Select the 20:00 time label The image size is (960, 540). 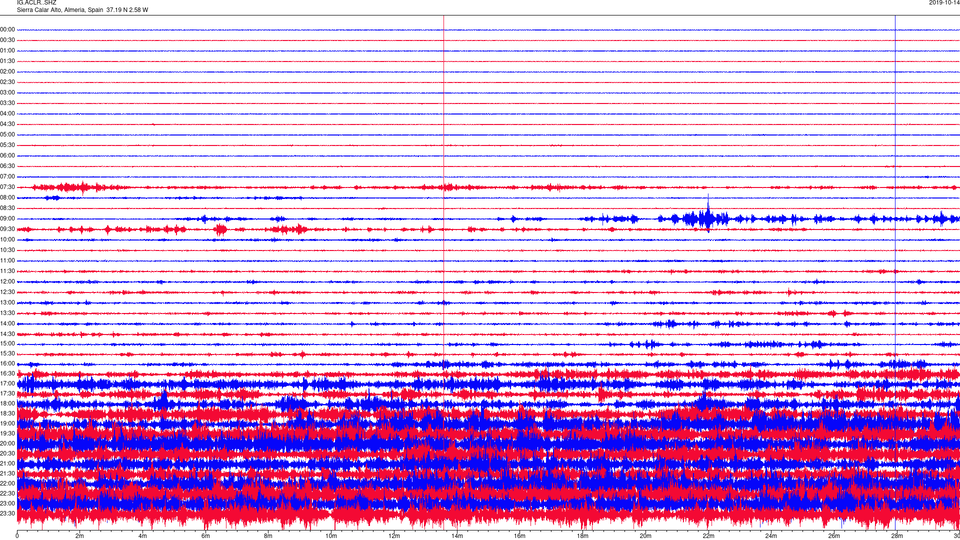(7, 443)
